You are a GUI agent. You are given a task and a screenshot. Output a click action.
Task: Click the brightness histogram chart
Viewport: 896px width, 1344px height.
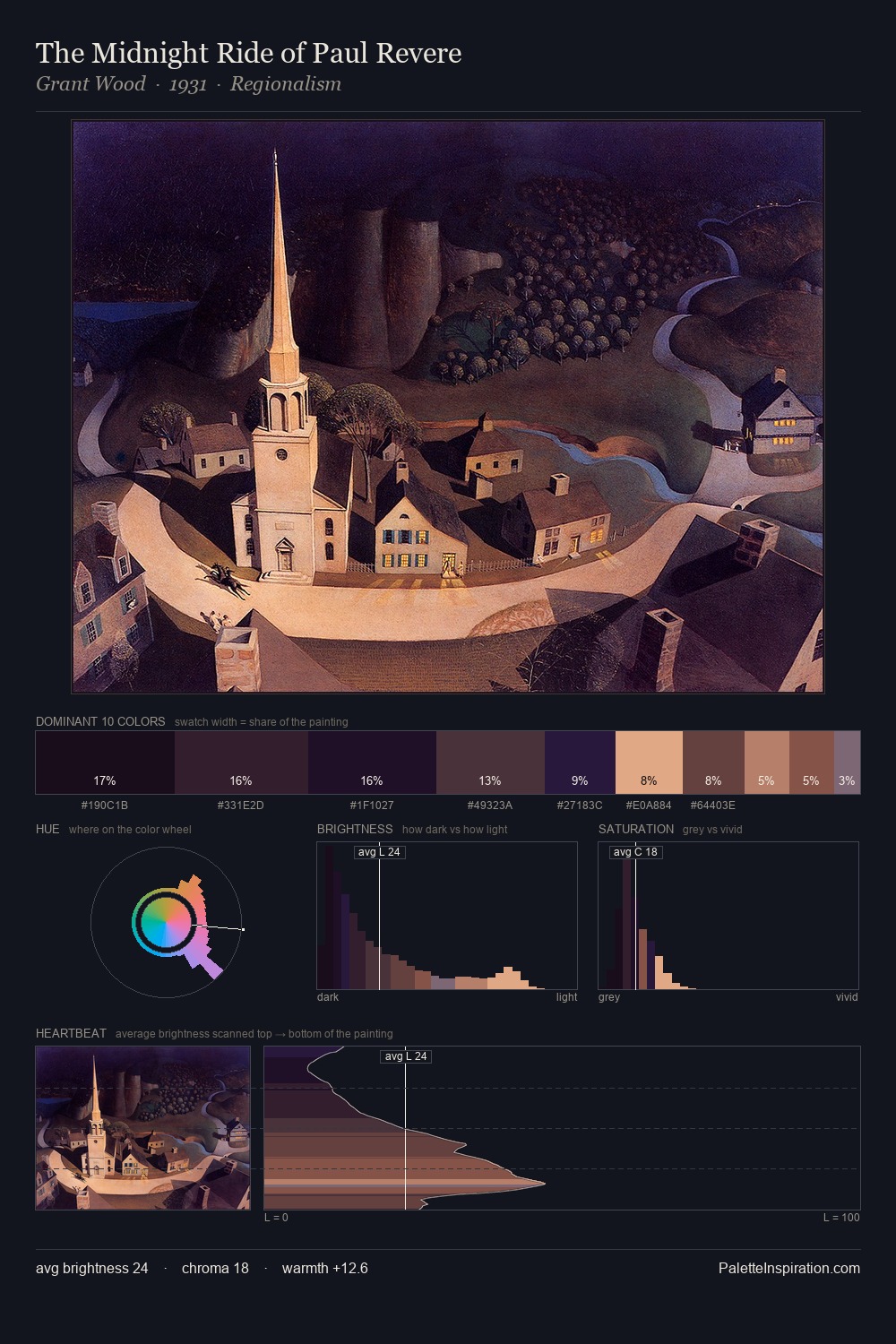pyautogui.click(x=447, y=916)
